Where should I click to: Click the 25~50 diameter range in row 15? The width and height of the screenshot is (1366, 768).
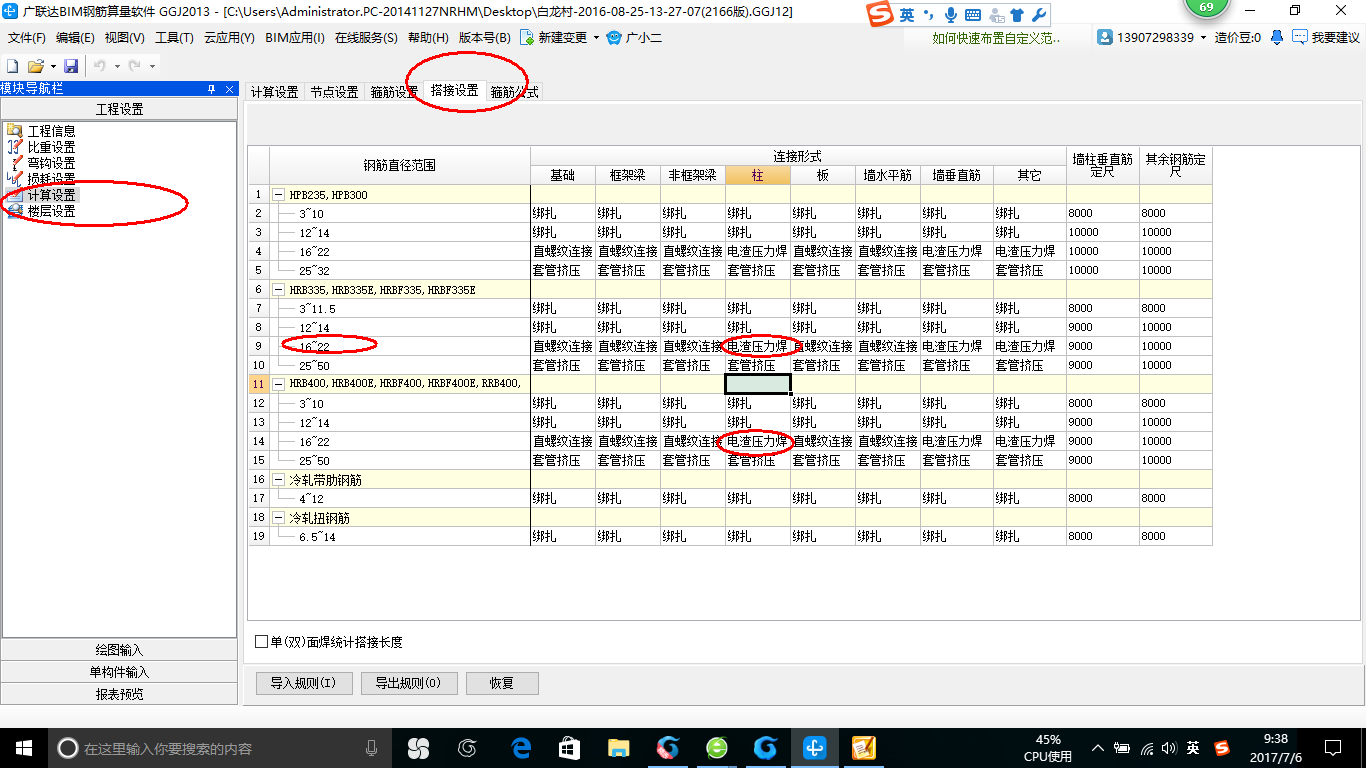point(315,460)
